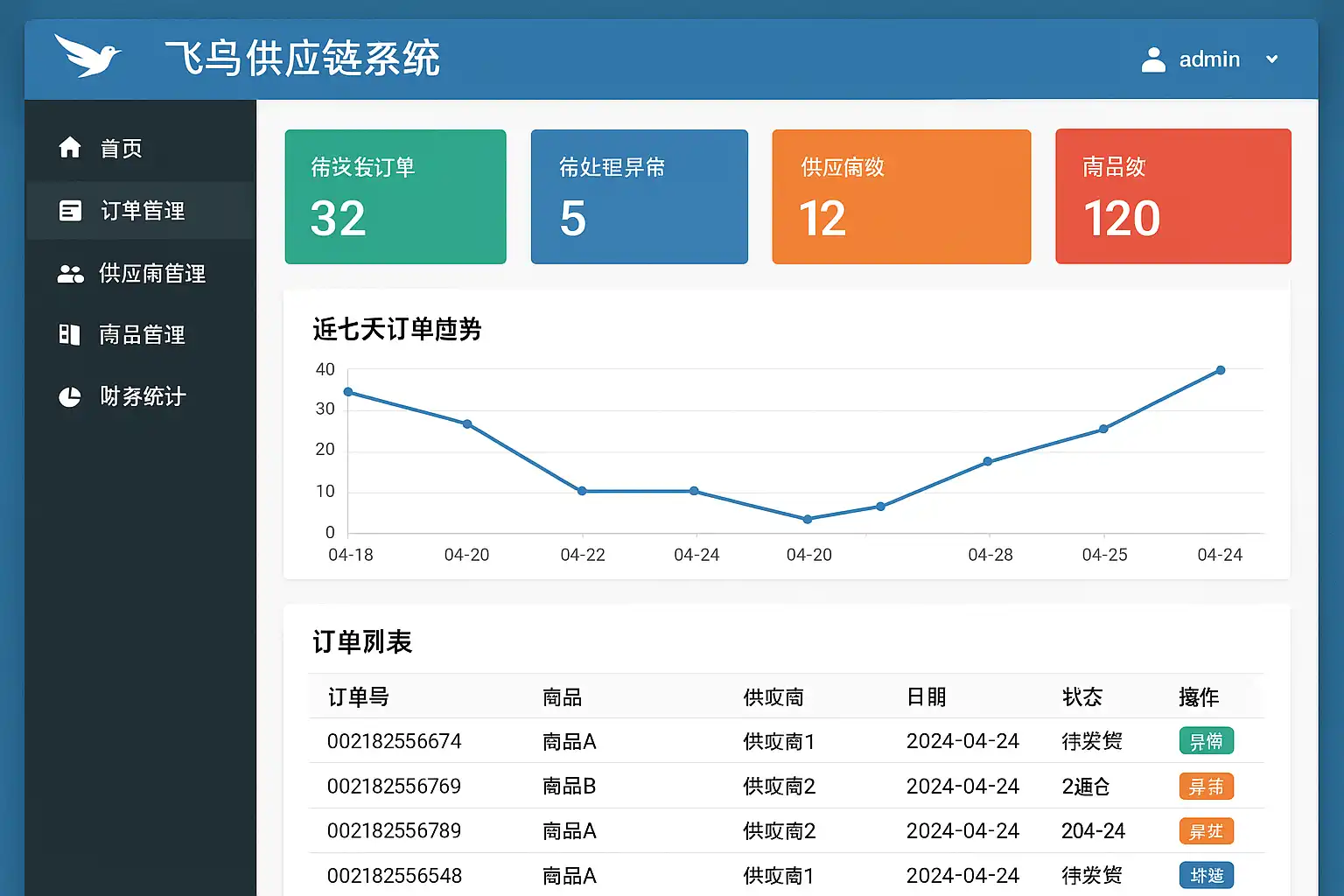The height and width of the screenshot is (896, 1344).
Task: Click the blue card showing 5
Action: pyautogui.click(x=639, y=197)
